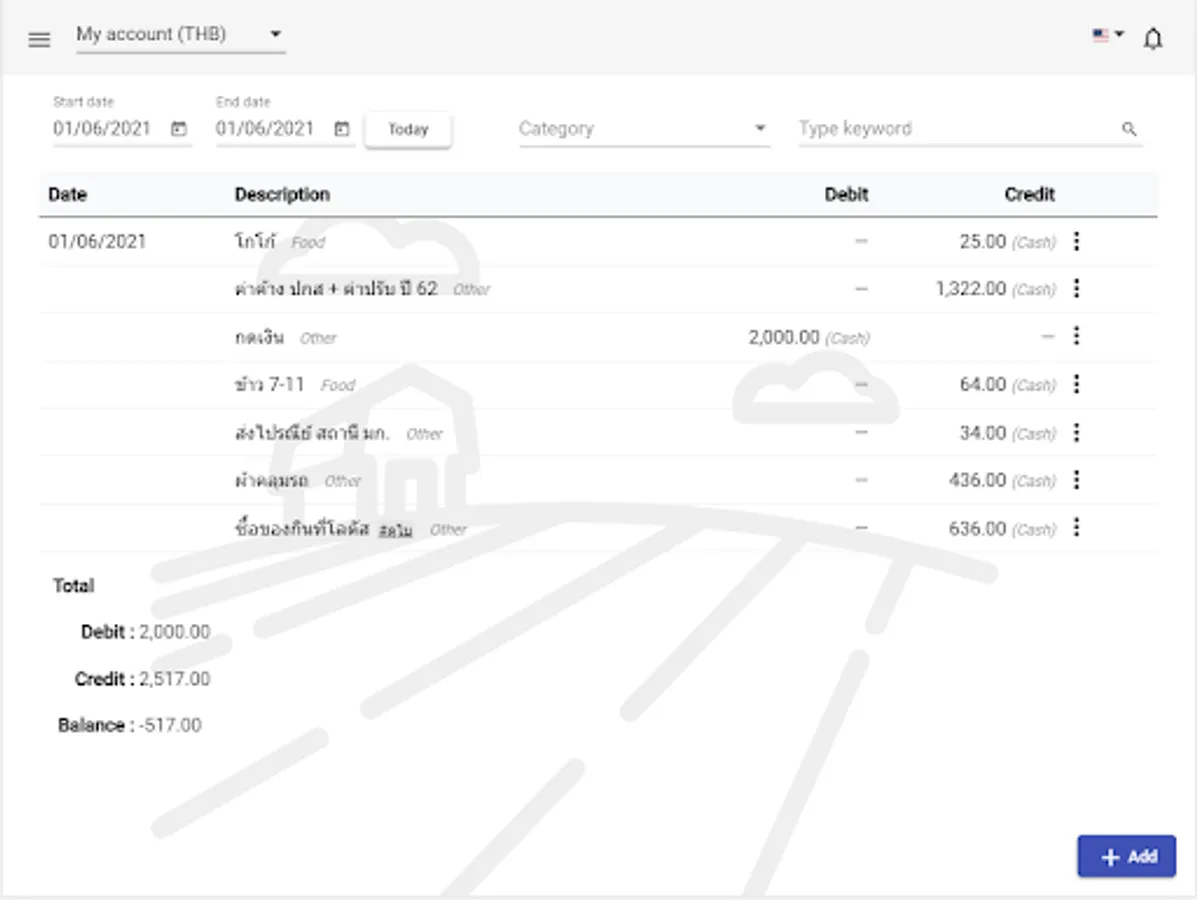Open more options for the 34.00 row
Image resolution: width=1197 pixels, height=900 pixels.
pos(1076,433)
